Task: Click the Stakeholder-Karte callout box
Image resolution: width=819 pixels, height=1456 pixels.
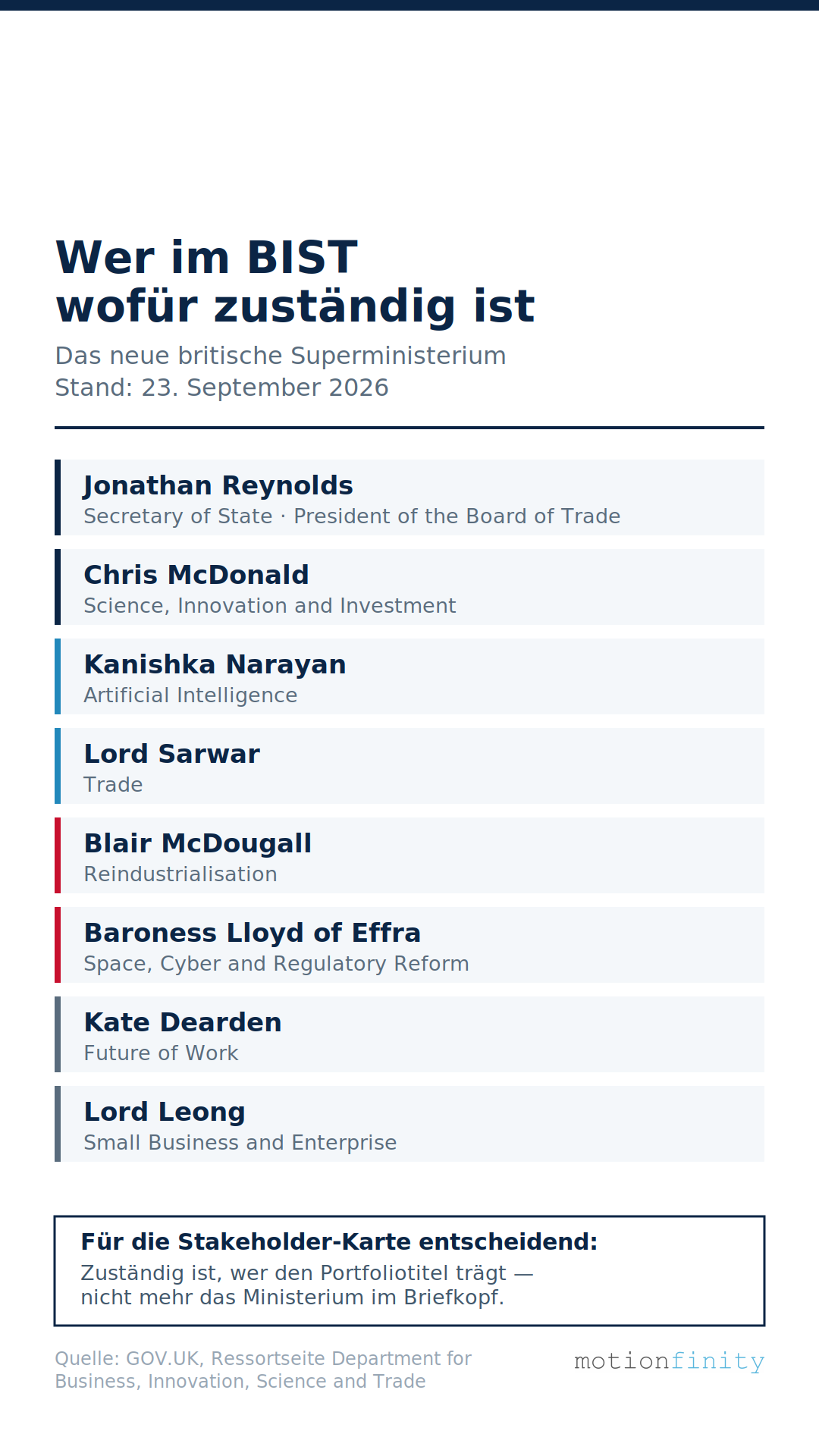Action: tap(409, 1271)
